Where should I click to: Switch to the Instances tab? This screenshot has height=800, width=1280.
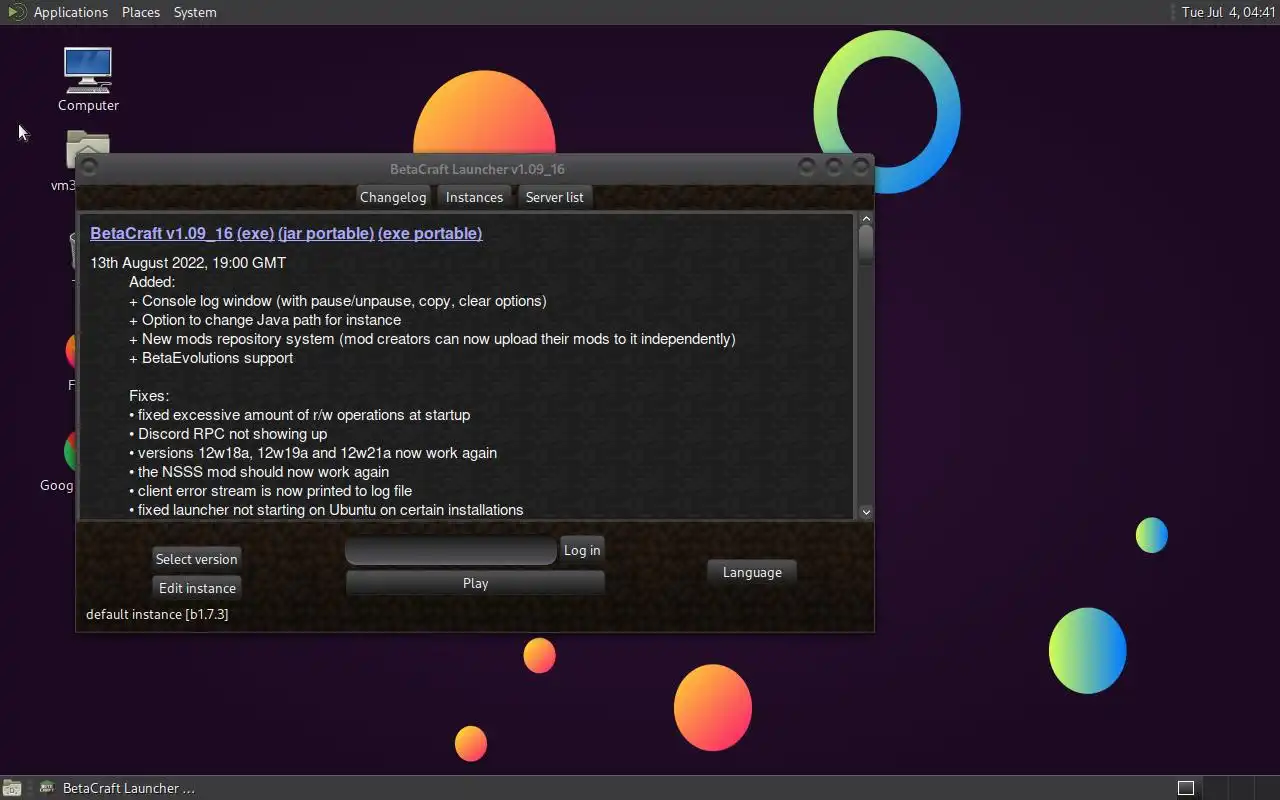[x=474, y=197]
